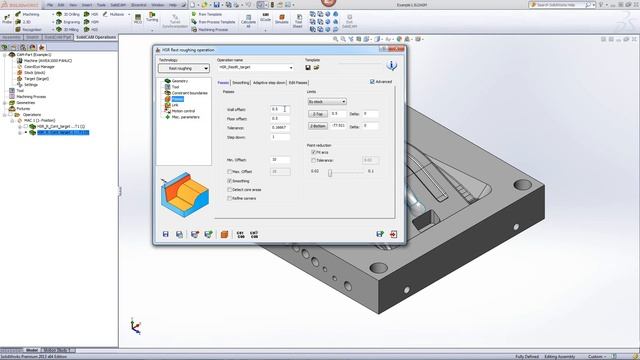Click the Simulate orange cube icon in the dialog

point(224,234)
